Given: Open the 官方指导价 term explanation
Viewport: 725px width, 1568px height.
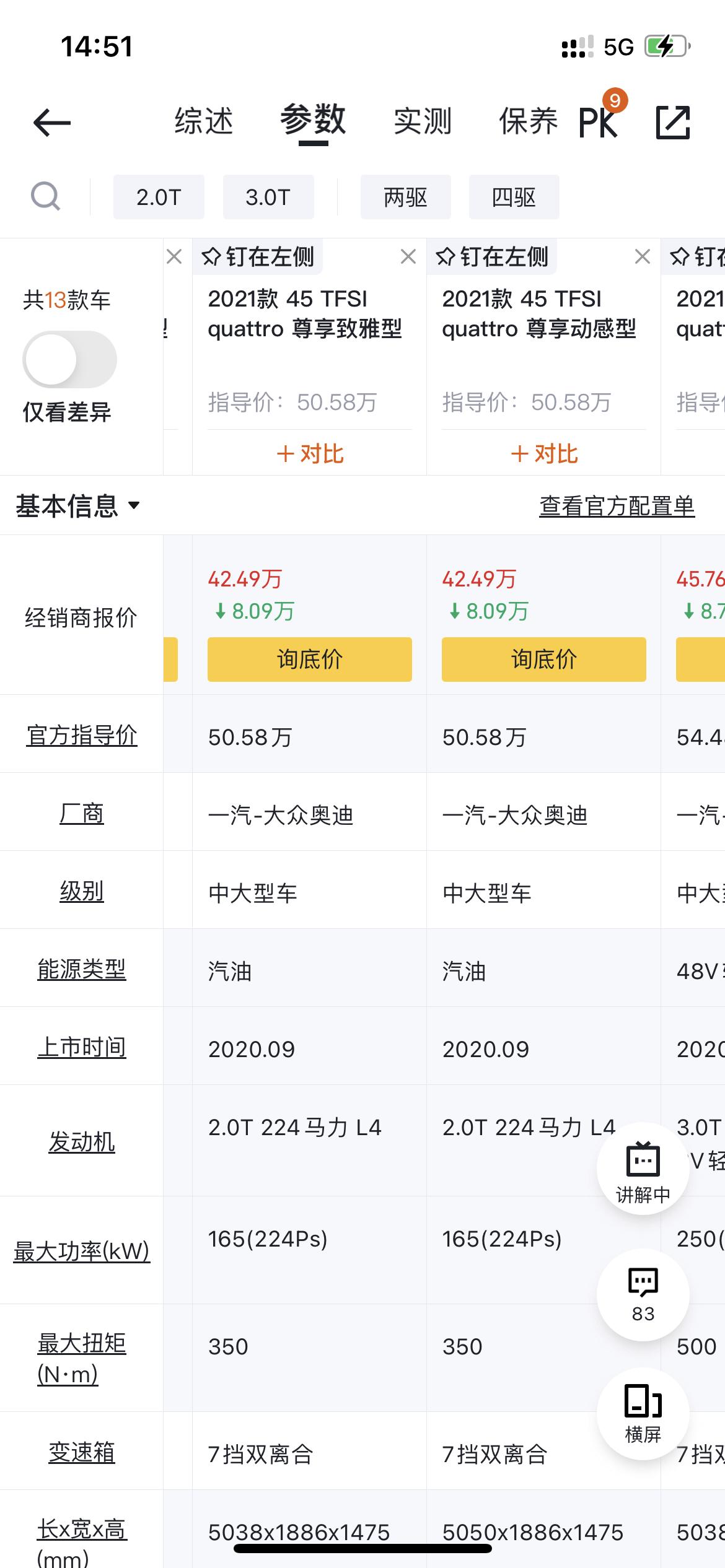Looking at the screenshot, I should 82,735.
